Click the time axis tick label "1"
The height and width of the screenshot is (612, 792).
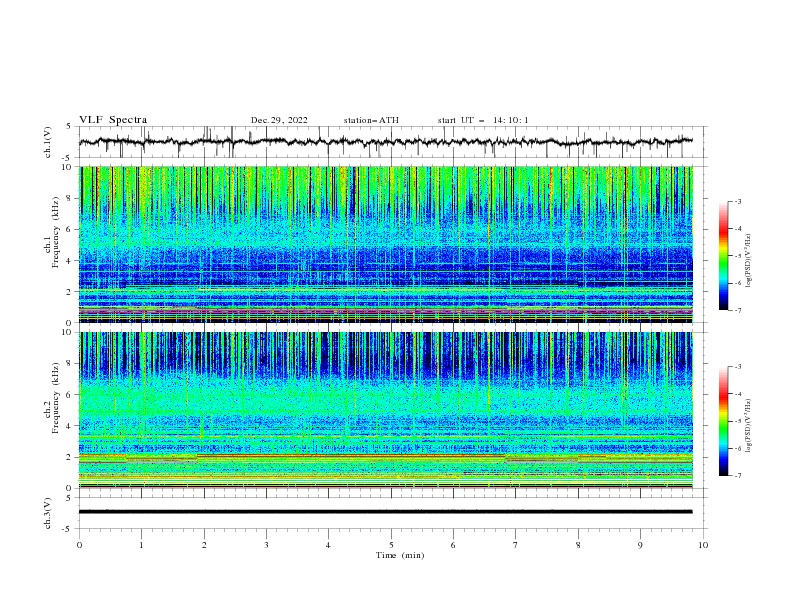(x=142, y=545)
